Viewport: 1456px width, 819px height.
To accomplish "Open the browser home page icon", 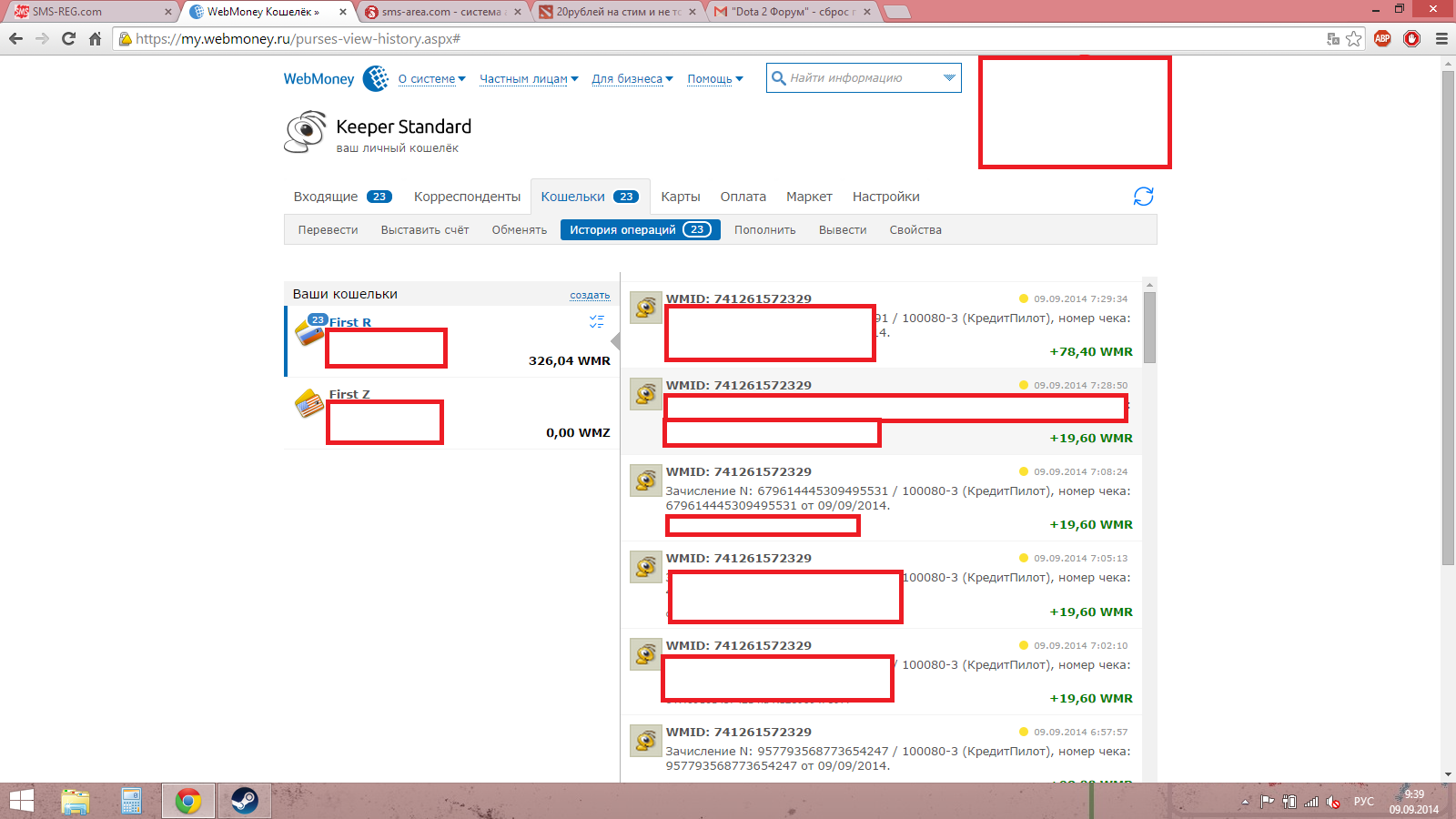I will [95, 38].
